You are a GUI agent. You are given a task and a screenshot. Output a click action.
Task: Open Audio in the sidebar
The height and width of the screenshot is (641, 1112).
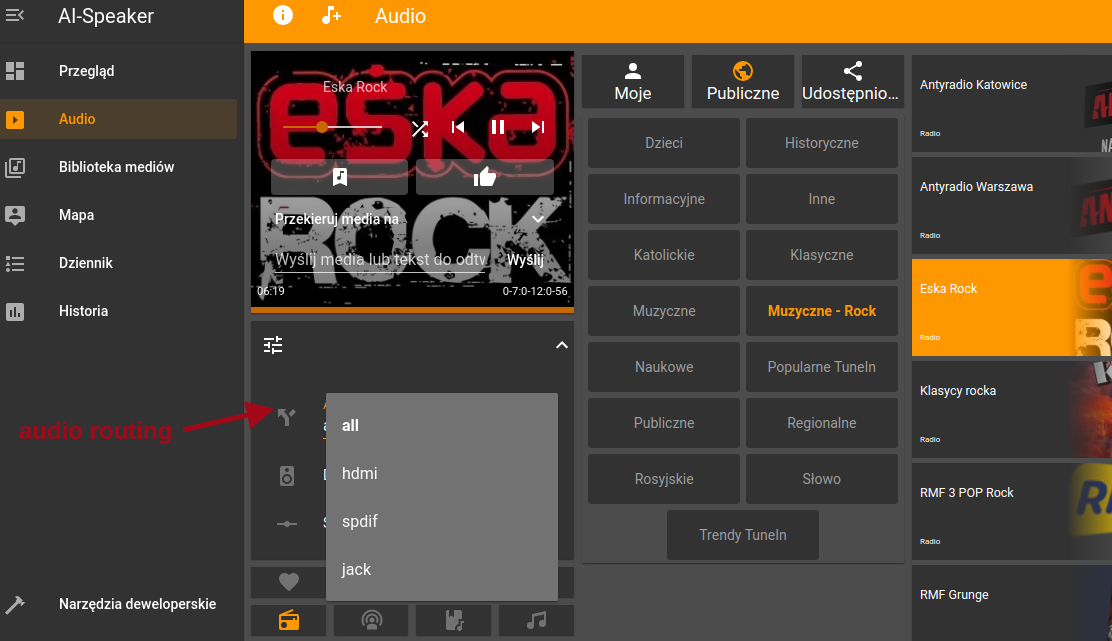coord(118,119)
